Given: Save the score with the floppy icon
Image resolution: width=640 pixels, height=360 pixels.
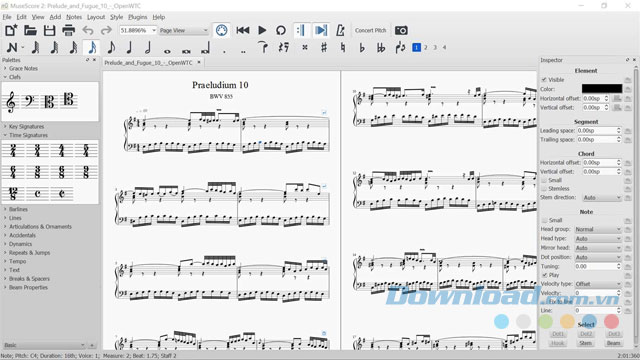Looking at the screenshot, I should (49, 30).
